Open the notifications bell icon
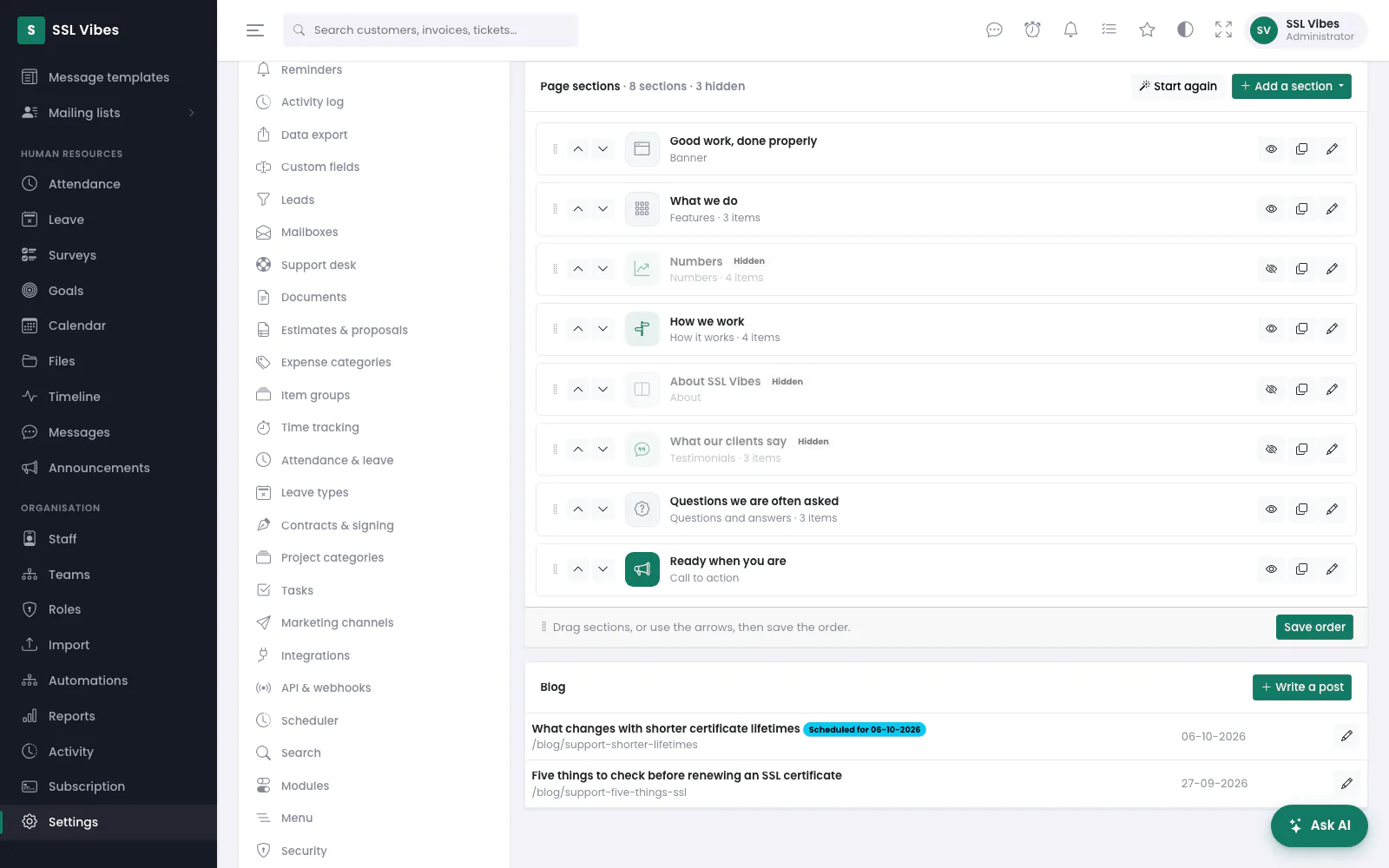The image size is (1389, 868). click(x=1070, y=30)
